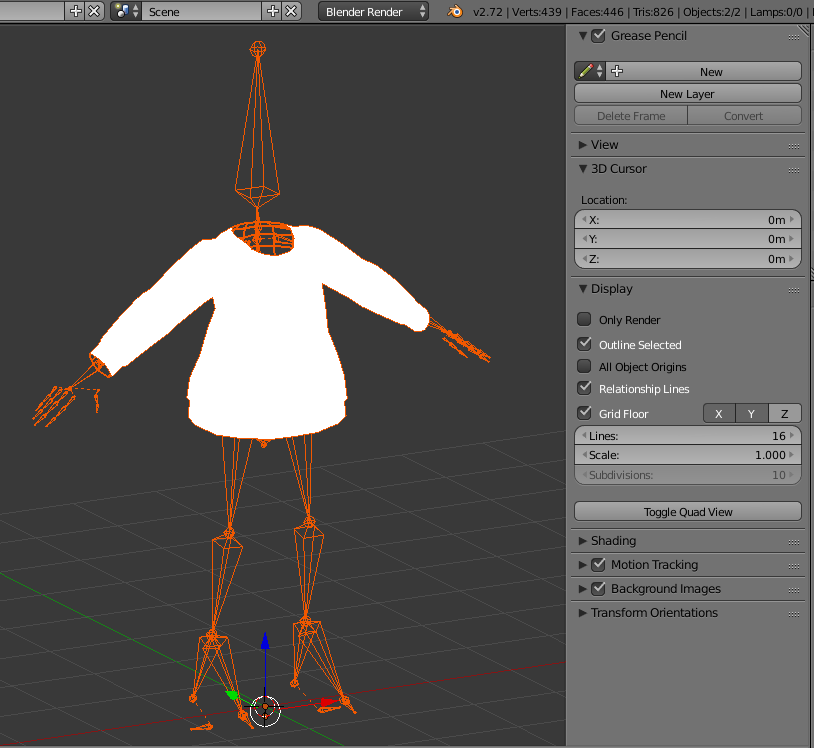Click the green Y axis arrow of the manipulator
The width and height of the screenshot is (814, 748).
[232, 695]
